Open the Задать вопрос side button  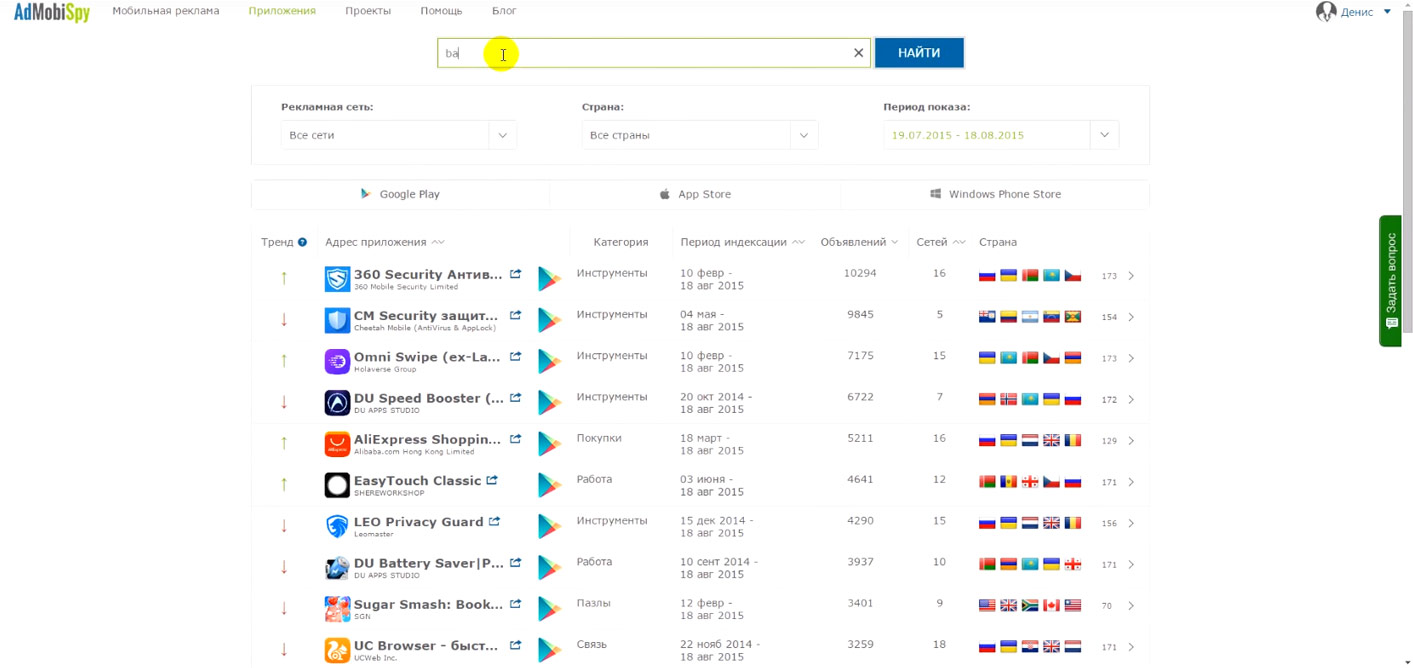(1391, 280)
